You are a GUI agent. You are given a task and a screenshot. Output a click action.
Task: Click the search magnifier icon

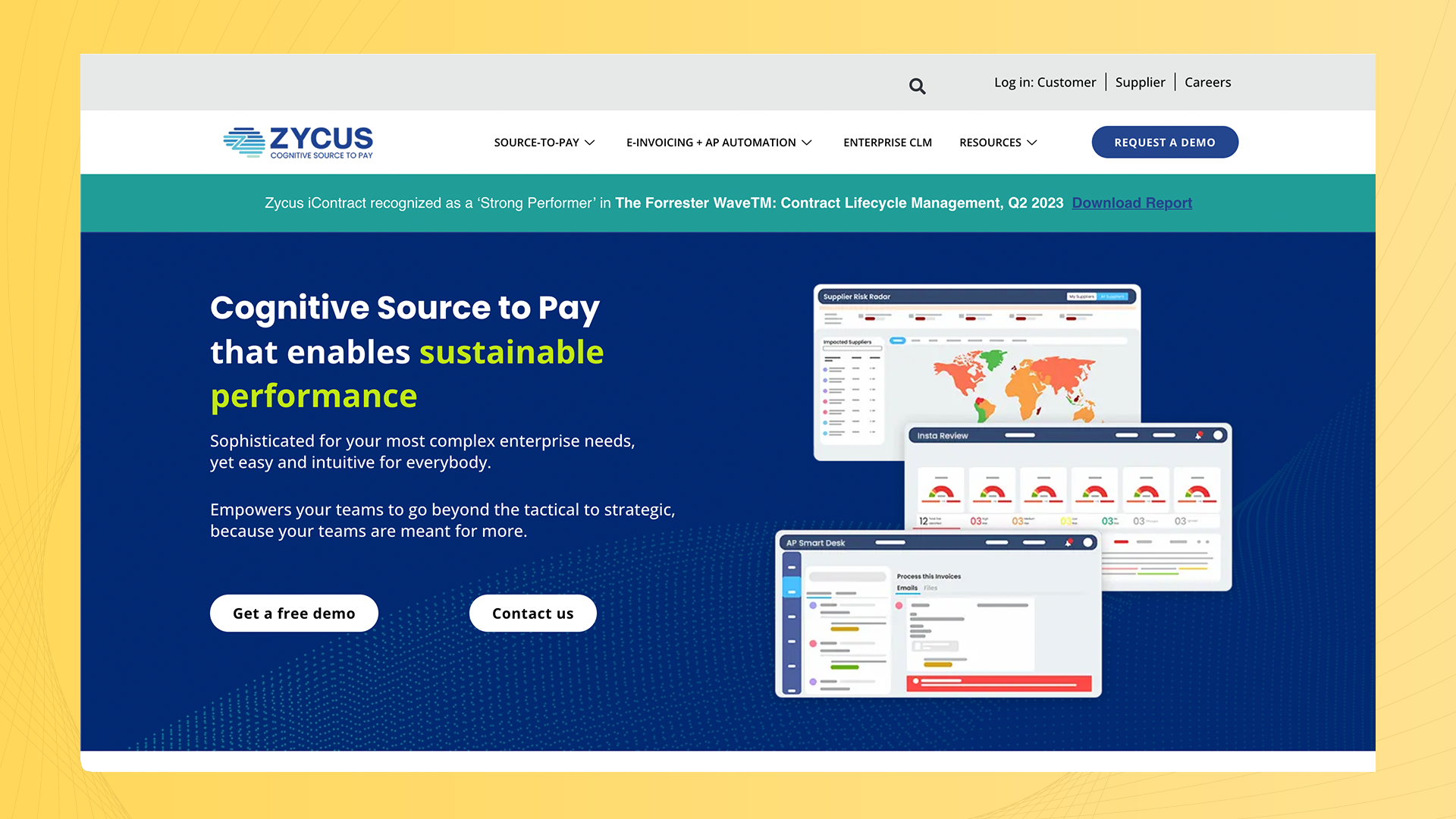click(917, 86)
